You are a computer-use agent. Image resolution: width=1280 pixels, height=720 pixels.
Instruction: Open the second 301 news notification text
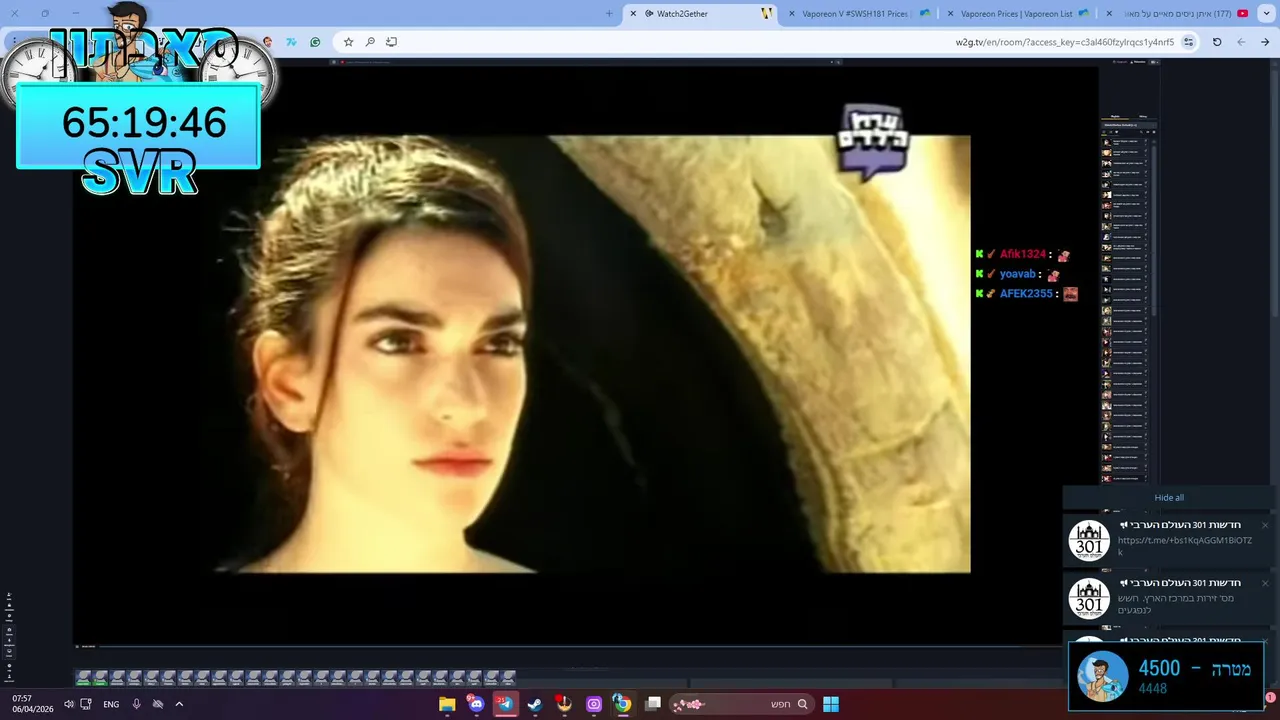1177,603
